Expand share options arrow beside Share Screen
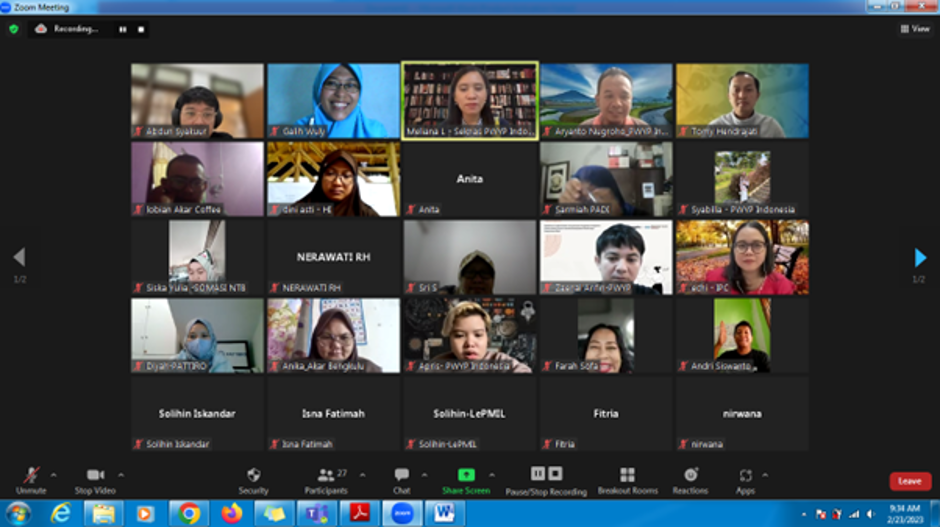The width and height of the screenshot is (941, 527). [491, 474]
